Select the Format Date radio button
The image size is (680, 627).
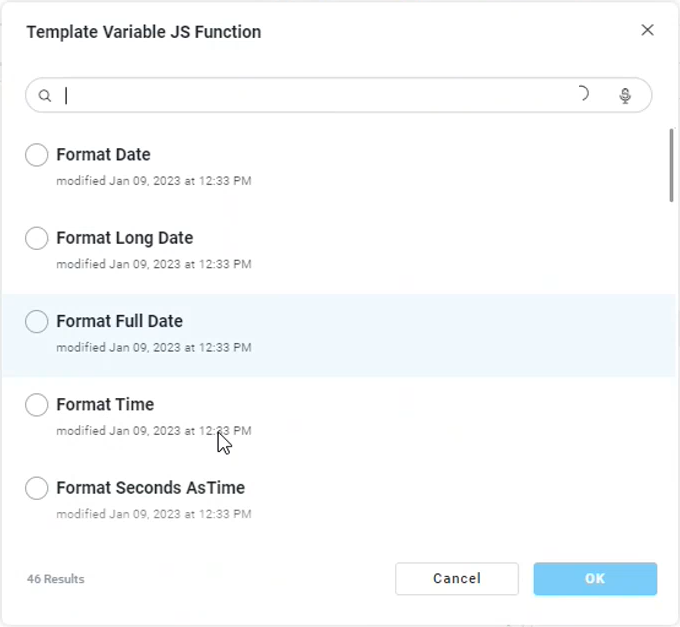pyautogui.click(x=37, y=155)
